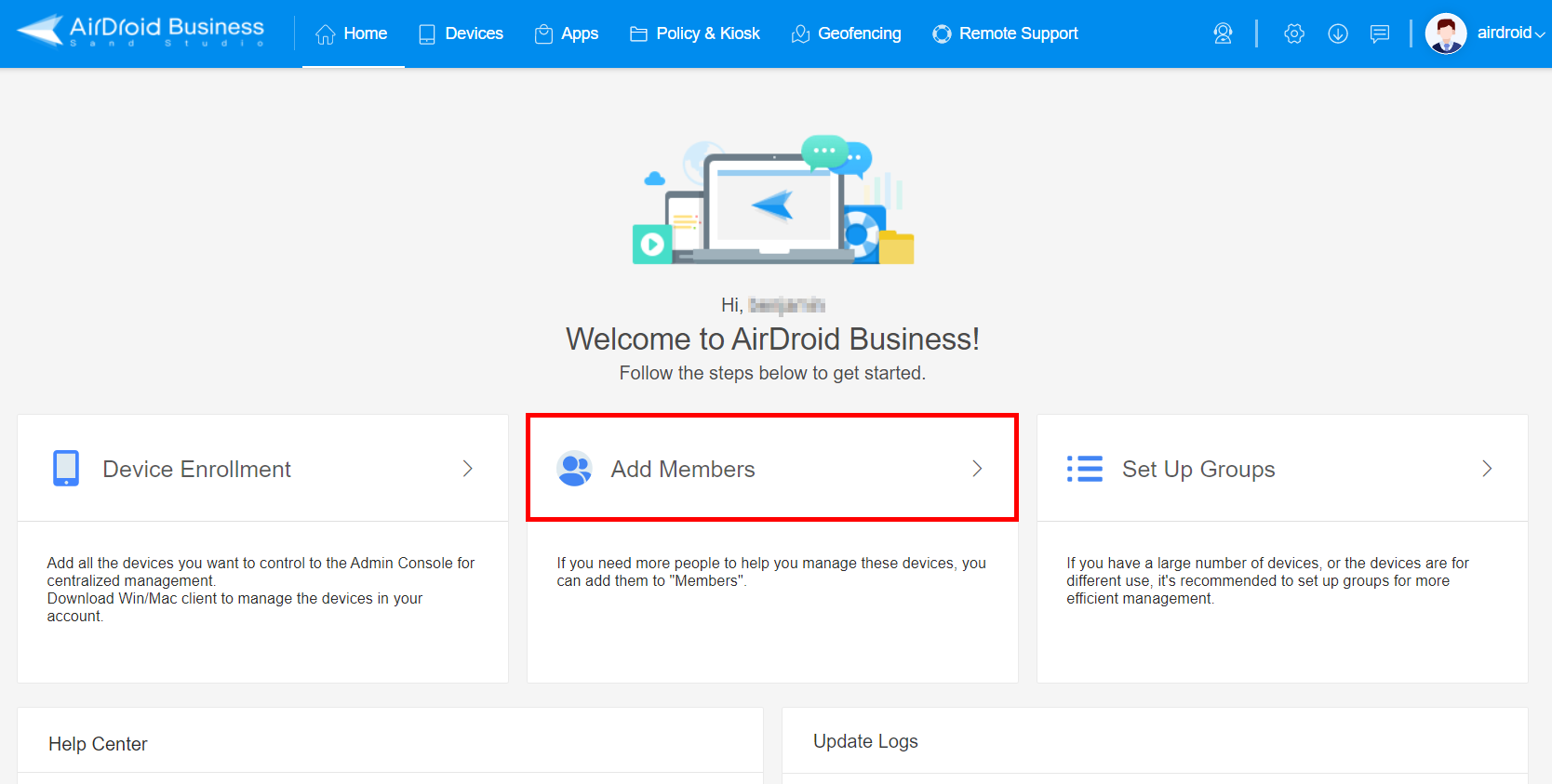Click the Add Members description text

pyautogui.click(x=771, y=572)
